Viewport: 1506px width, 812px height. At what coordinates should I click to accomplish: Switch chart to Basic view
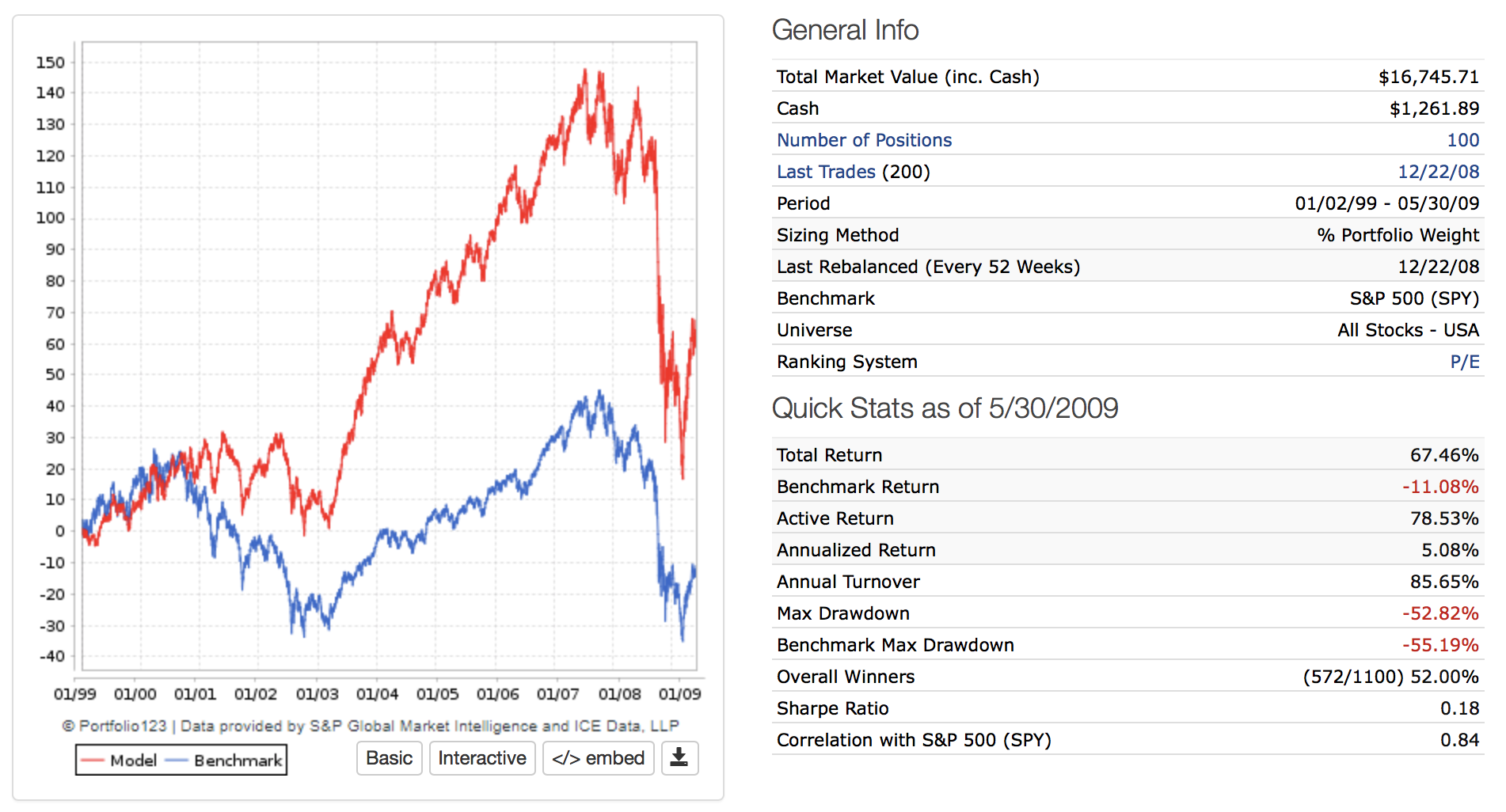(389, 758)
